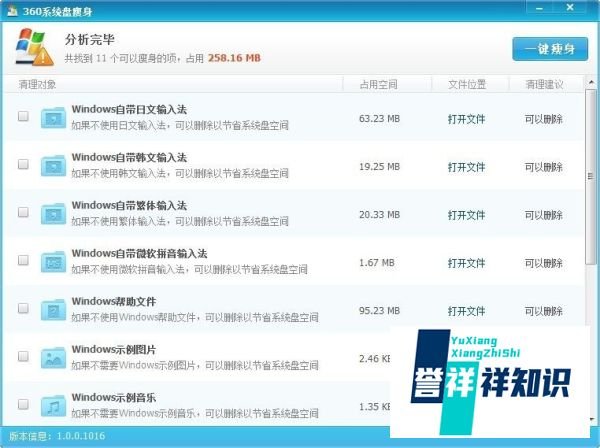Click the Korean input method folder icon
The height and width of the screenshot is (448, 600).
tap(53, 166)
